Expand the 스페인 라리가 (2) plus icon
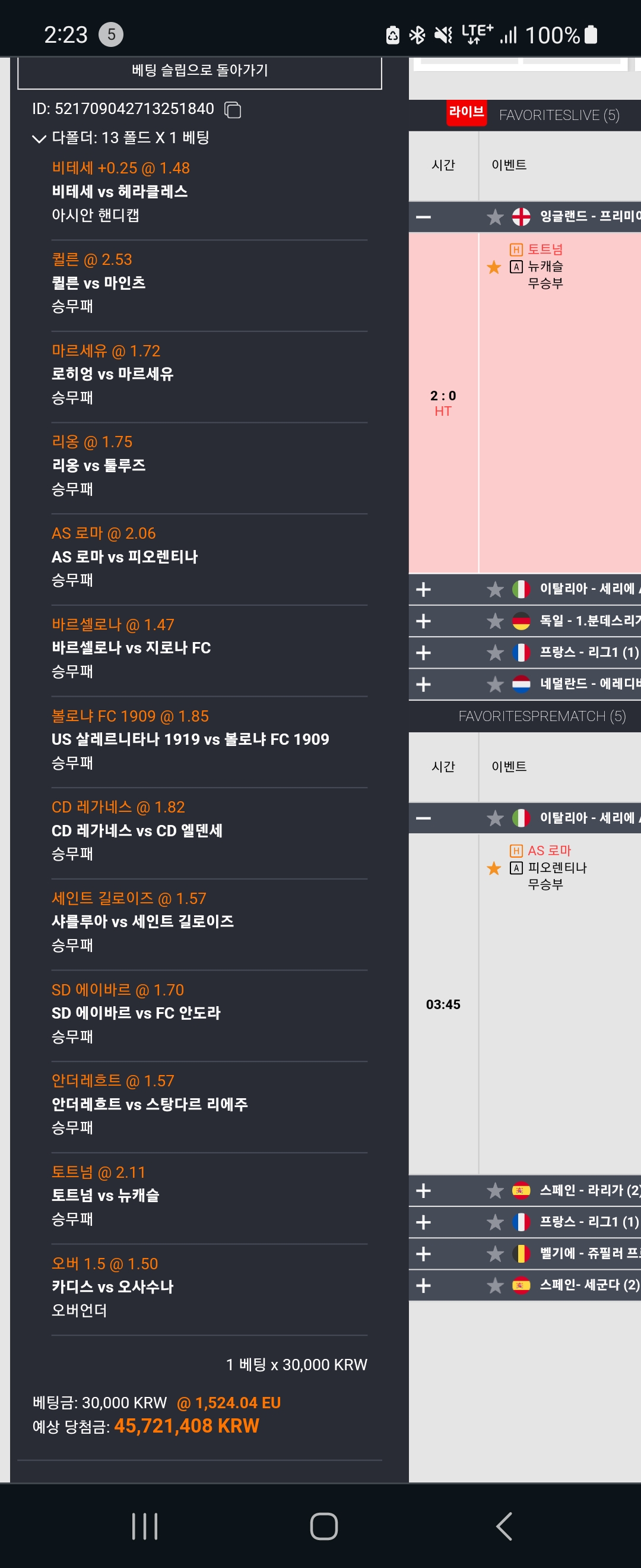 [x=423, y=1191]
